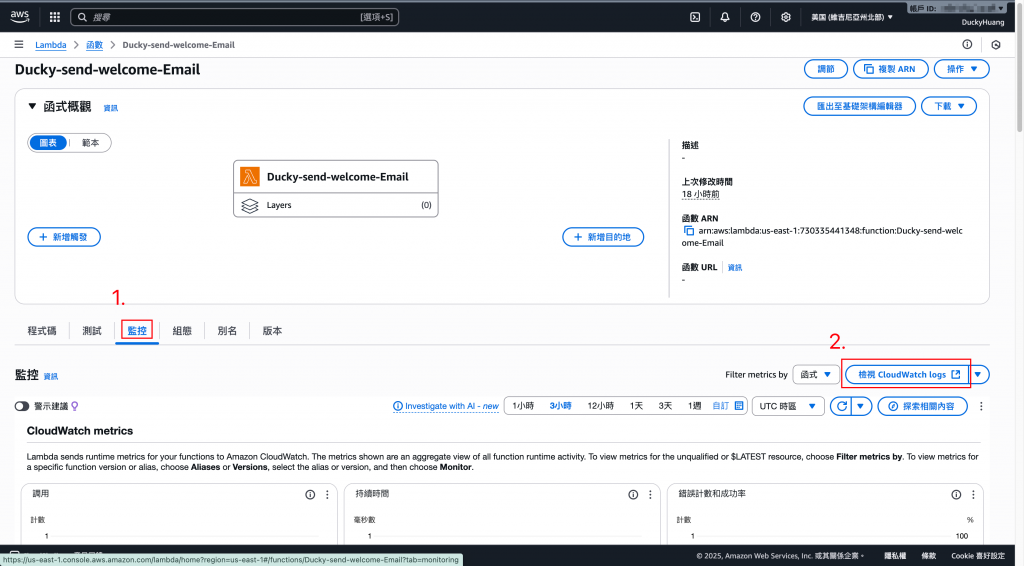
Task: Open the region selector dropdown
Action: pyautogui.click(x=852, y=17)
